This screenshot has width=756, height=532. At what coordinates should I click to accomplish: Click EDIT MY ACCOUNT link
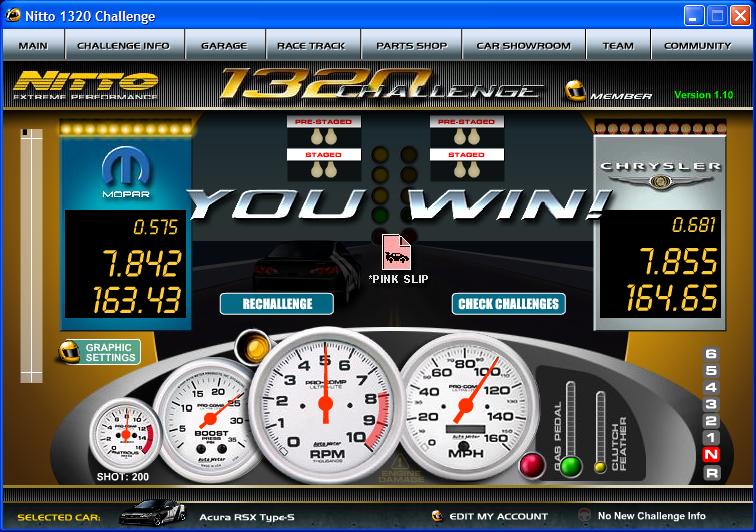(x=499, y=516)
